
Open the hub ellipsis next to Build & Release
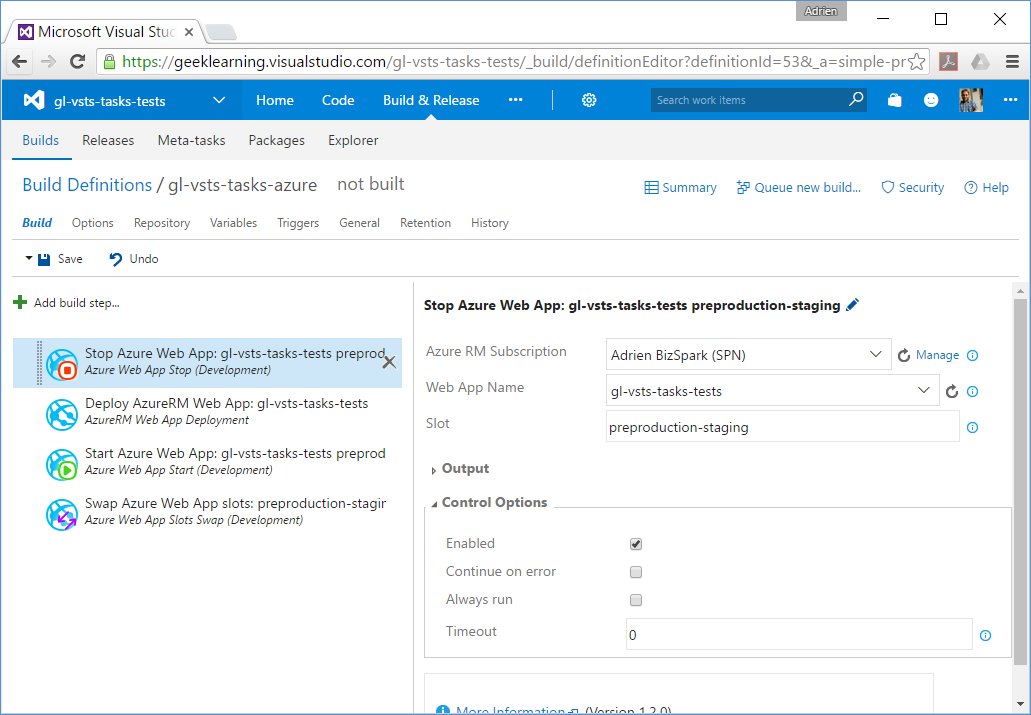[516, 100]
